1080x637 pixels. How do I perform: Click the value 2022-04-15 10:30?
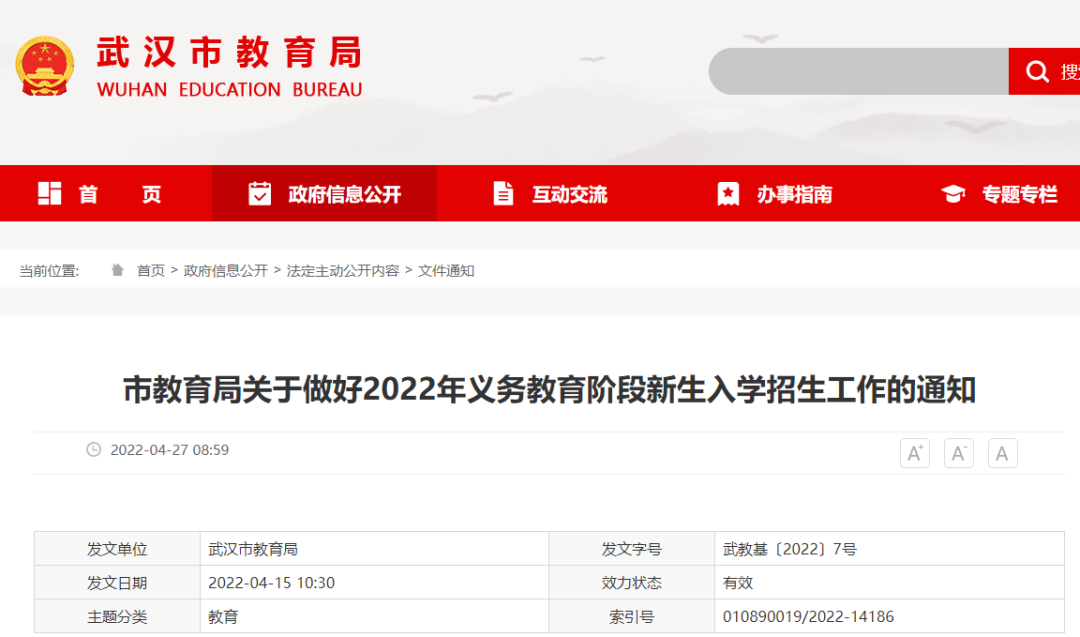pos(271,583)
